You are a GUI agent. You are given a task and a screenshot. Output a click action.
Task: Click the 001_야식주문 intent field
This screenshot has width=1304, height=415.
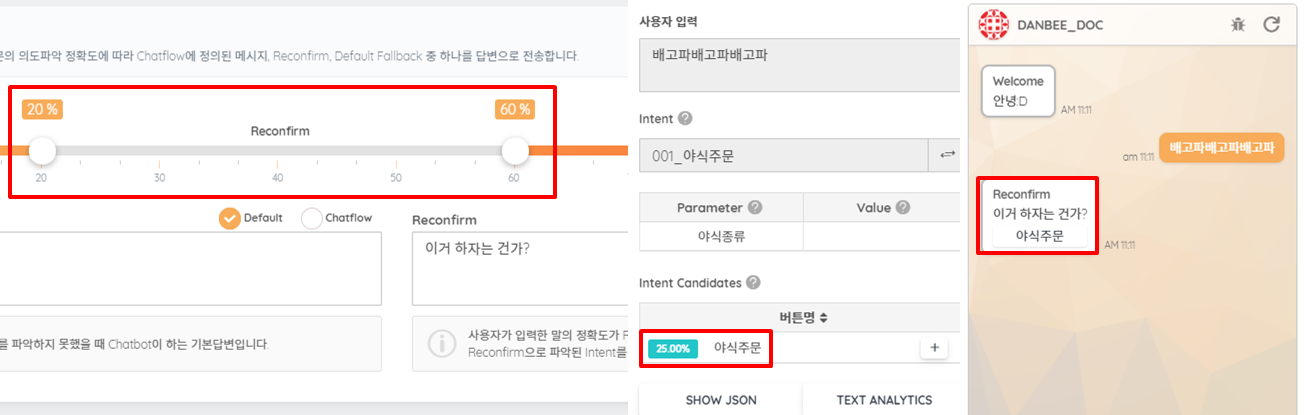pos(785,155)
